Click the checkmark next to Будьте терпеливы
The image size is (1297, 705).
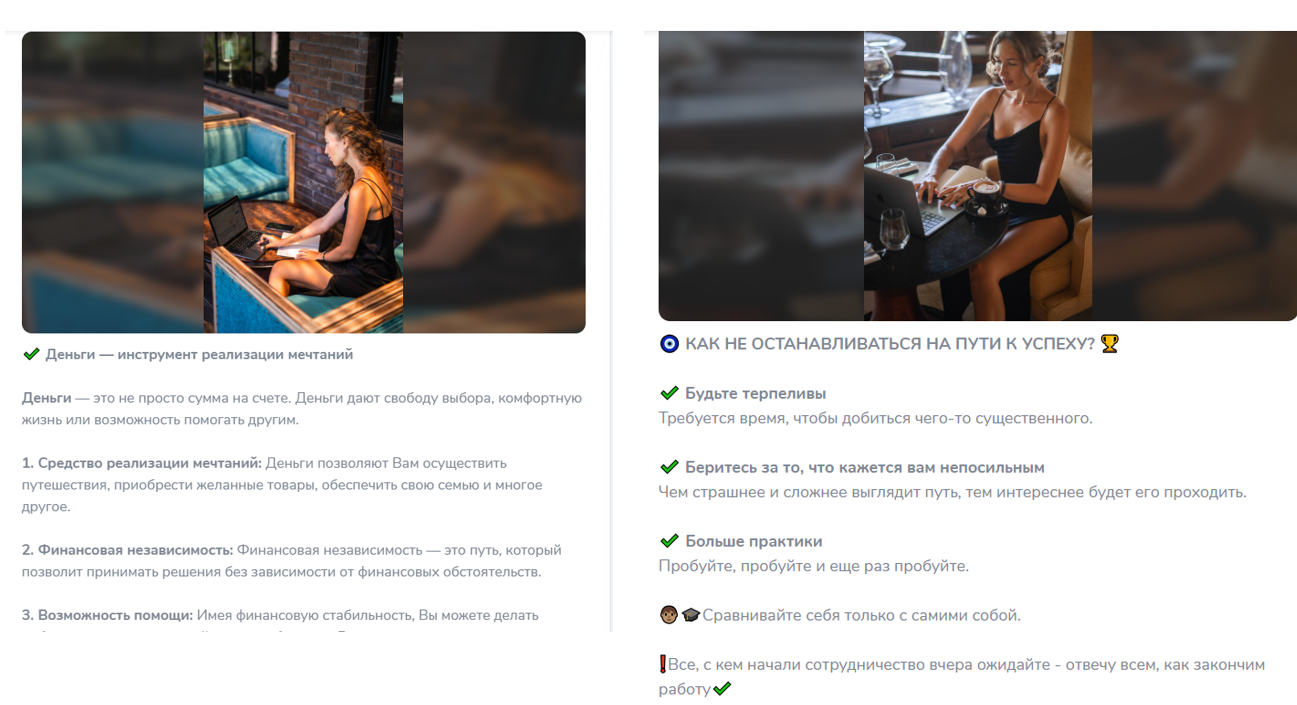(x=669, y=393)
